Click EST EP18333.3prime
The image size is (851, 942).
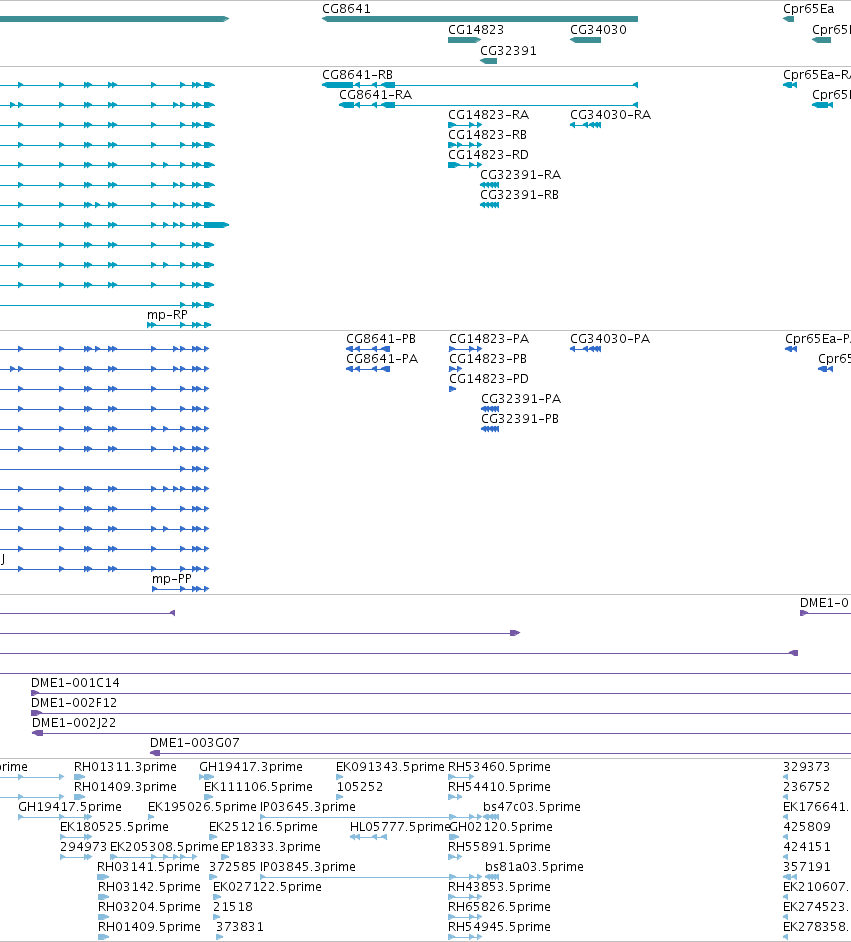click(x=271, y=847)
